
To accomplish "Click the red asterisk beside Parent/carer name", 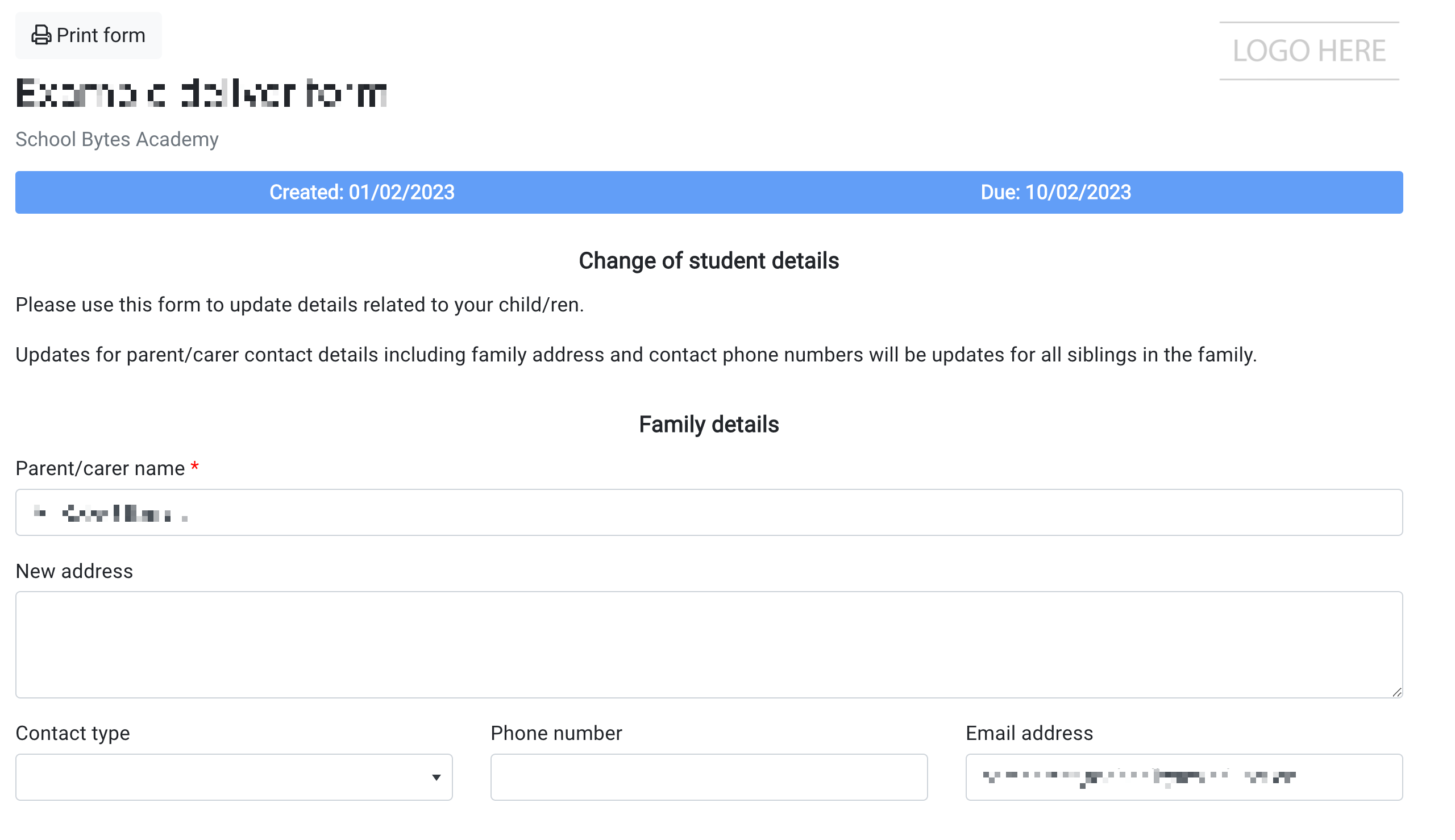I will tap(194, 466).
